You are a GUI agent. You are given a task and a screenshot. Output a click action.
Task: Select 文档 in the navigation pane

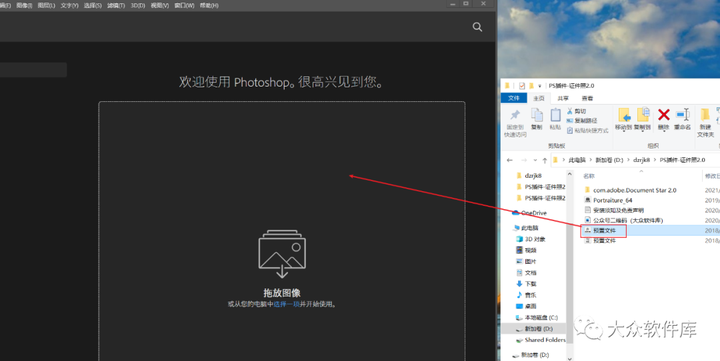530,273
